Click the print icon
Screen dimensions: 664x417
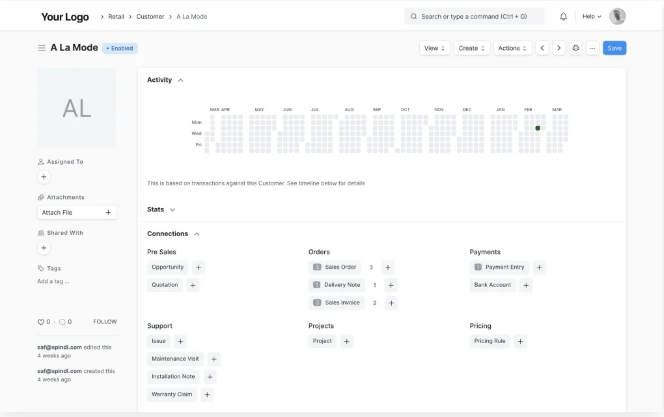click(x=576, y=48)
